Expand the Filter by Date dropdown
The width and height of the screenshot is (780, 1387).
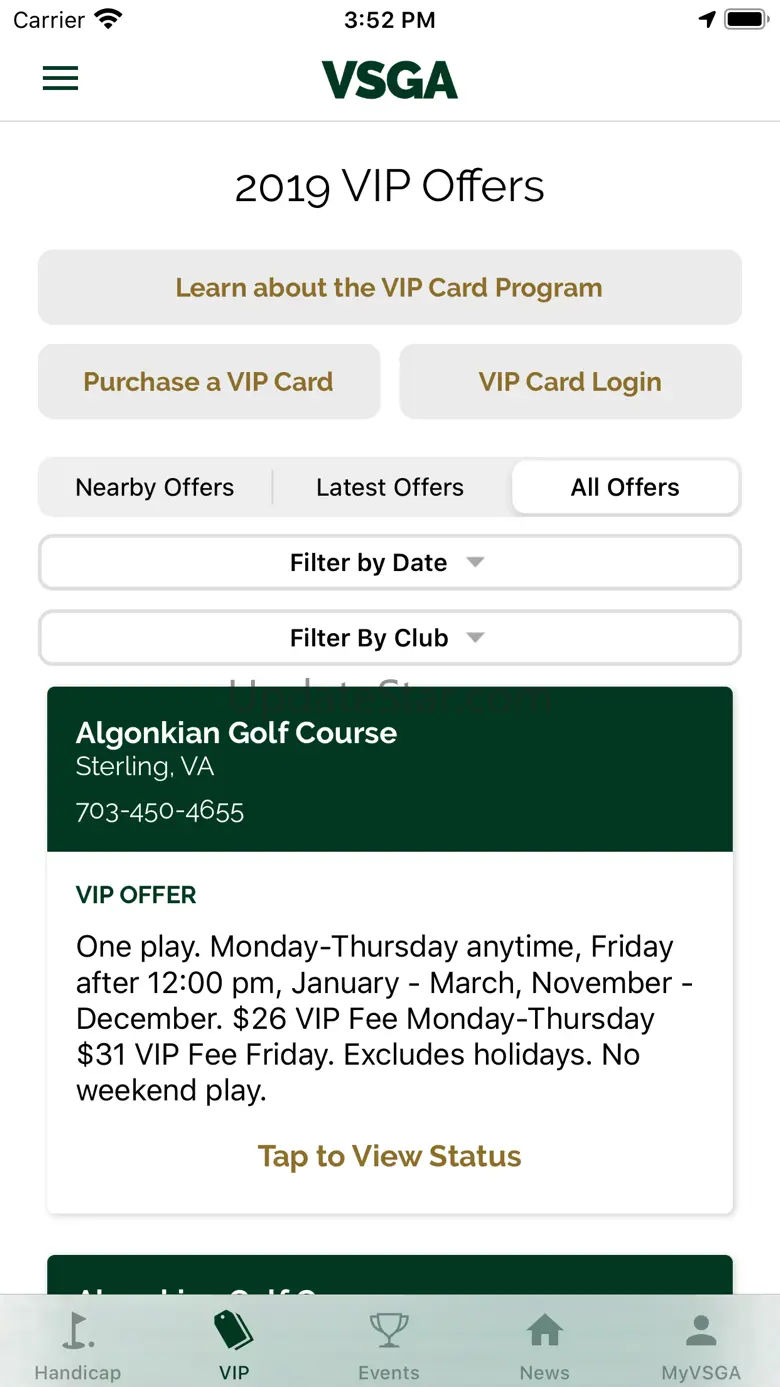[390, 563]
